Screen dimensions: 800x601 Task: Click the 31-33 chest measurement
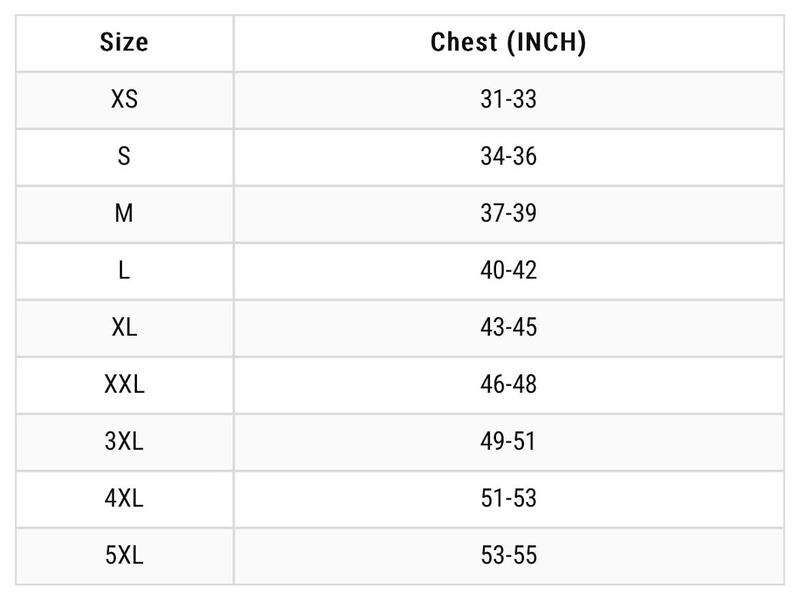pos(508,100)
